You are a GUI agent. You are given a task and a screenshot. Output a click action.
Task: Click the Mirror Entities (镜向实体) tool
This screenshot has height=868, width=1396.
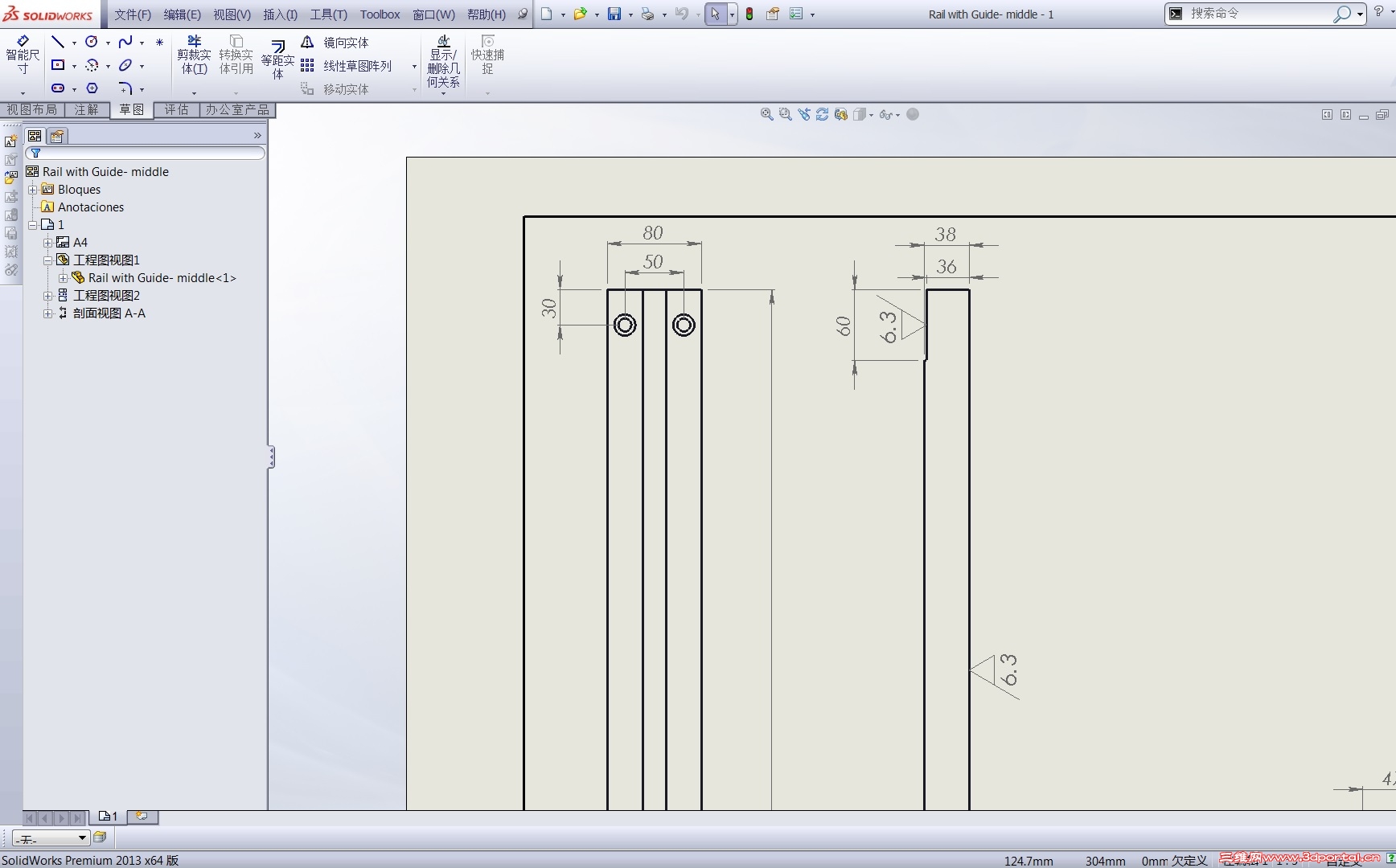tap(337, 43)
